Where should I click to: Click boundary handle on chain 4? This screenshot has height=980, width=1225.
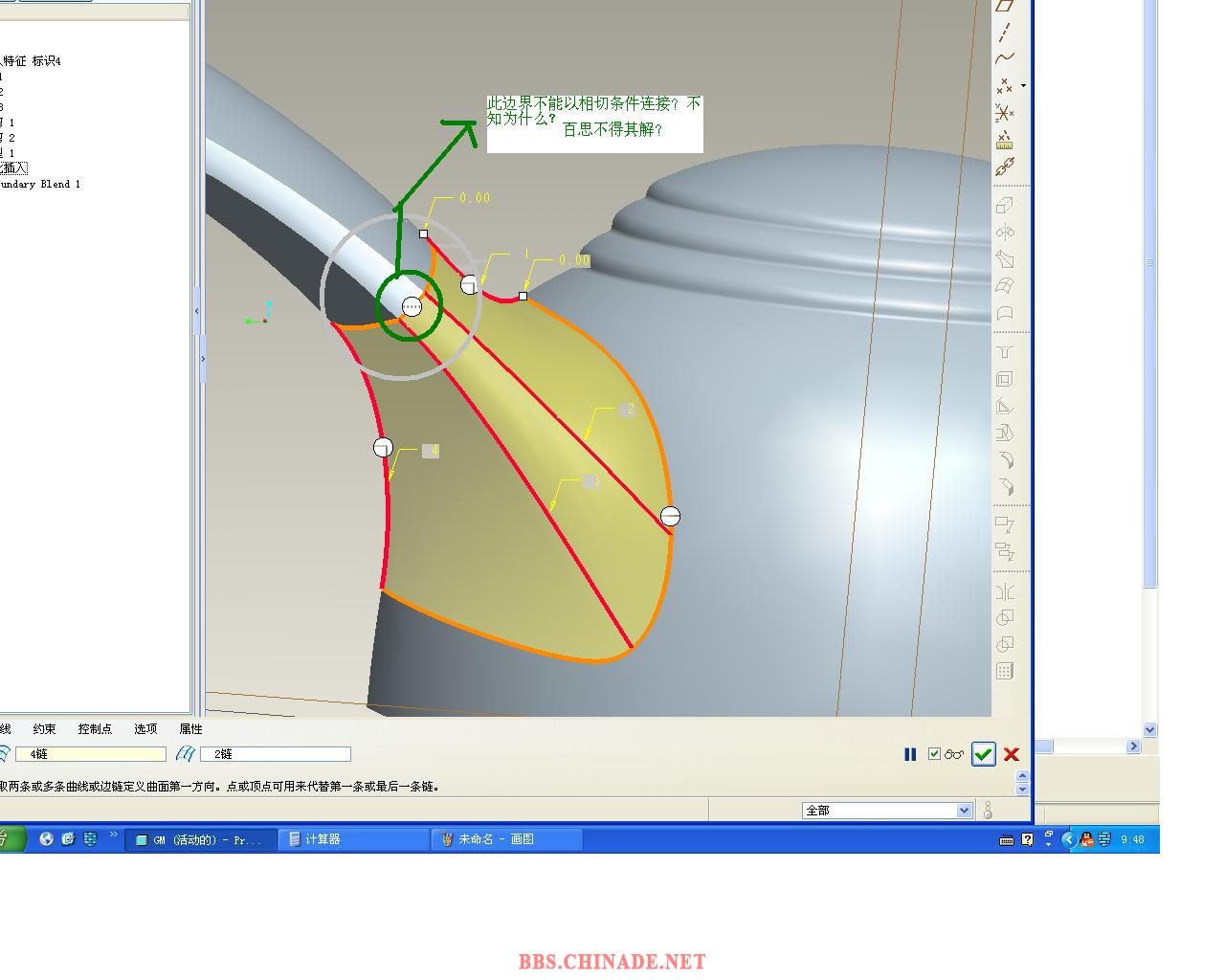[x=383, y=447]
